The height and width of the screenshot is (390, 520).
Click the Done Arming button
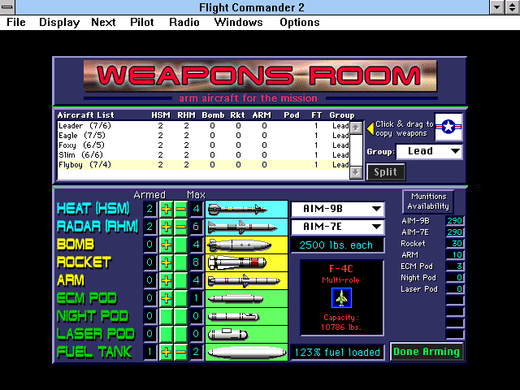[427, 352]
